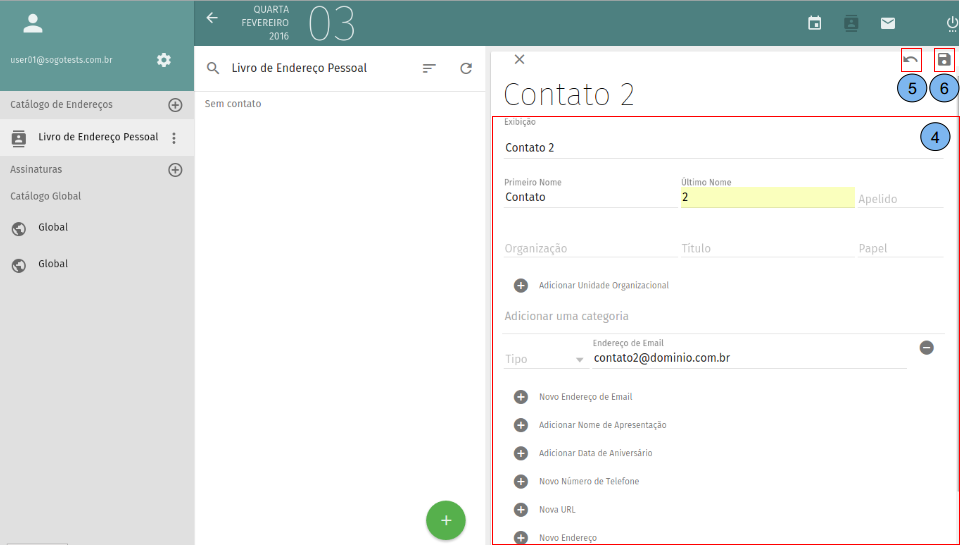Open the sort contacts menu
960x552 pixels.
429,68
